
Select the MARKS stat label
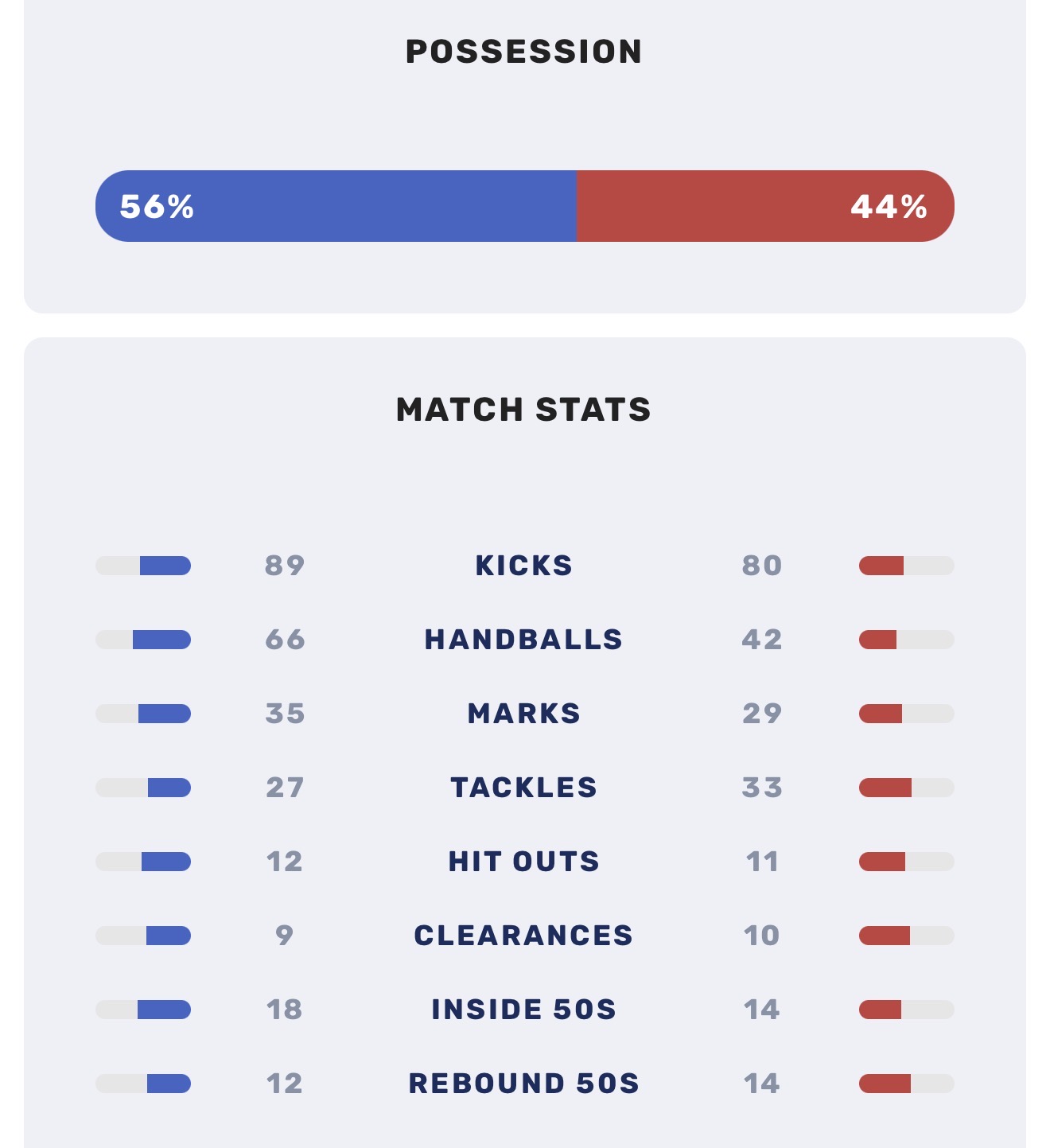pos(524,714)
